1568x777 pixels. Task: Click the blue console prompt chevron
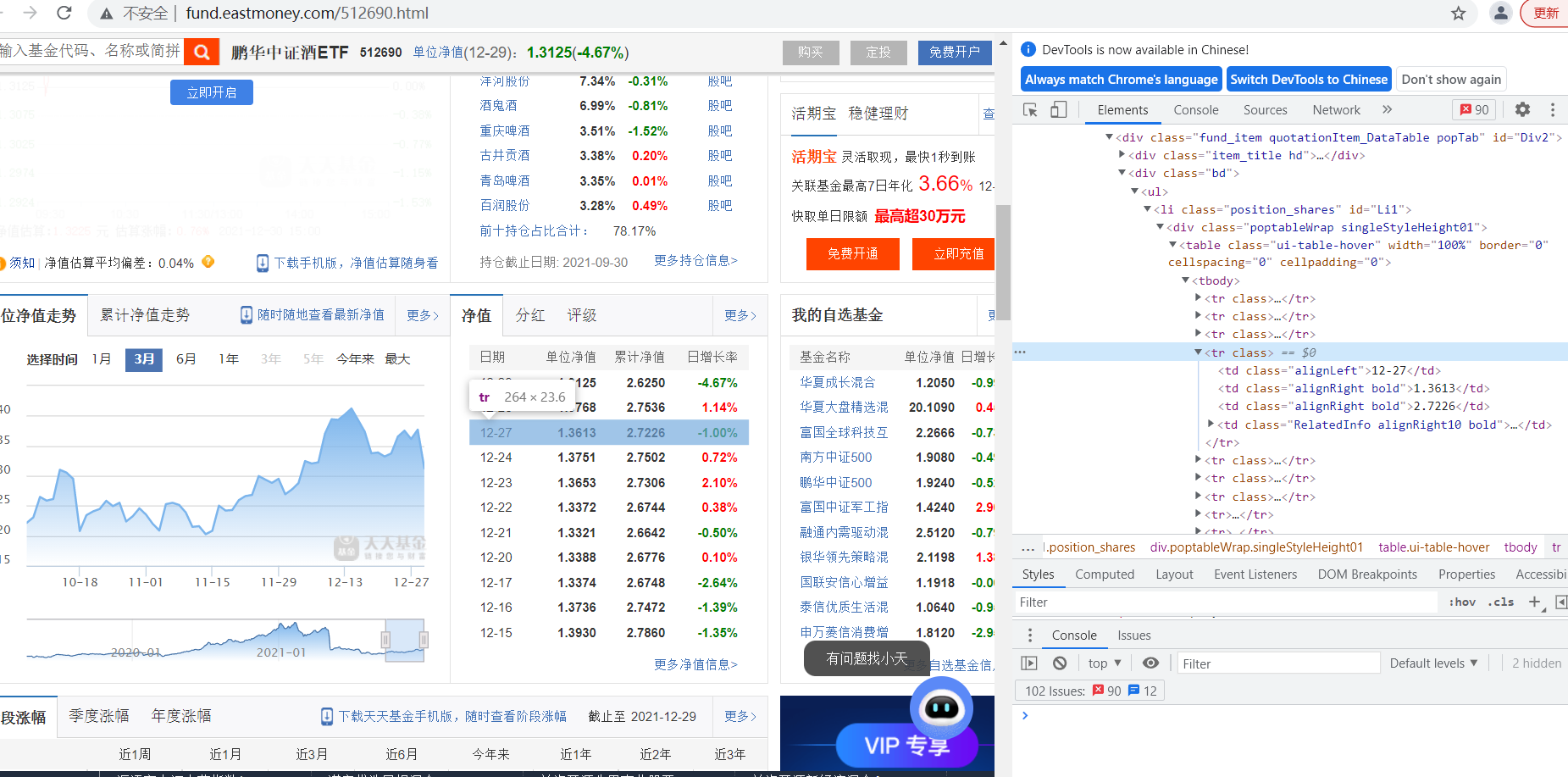point(1025,716)
